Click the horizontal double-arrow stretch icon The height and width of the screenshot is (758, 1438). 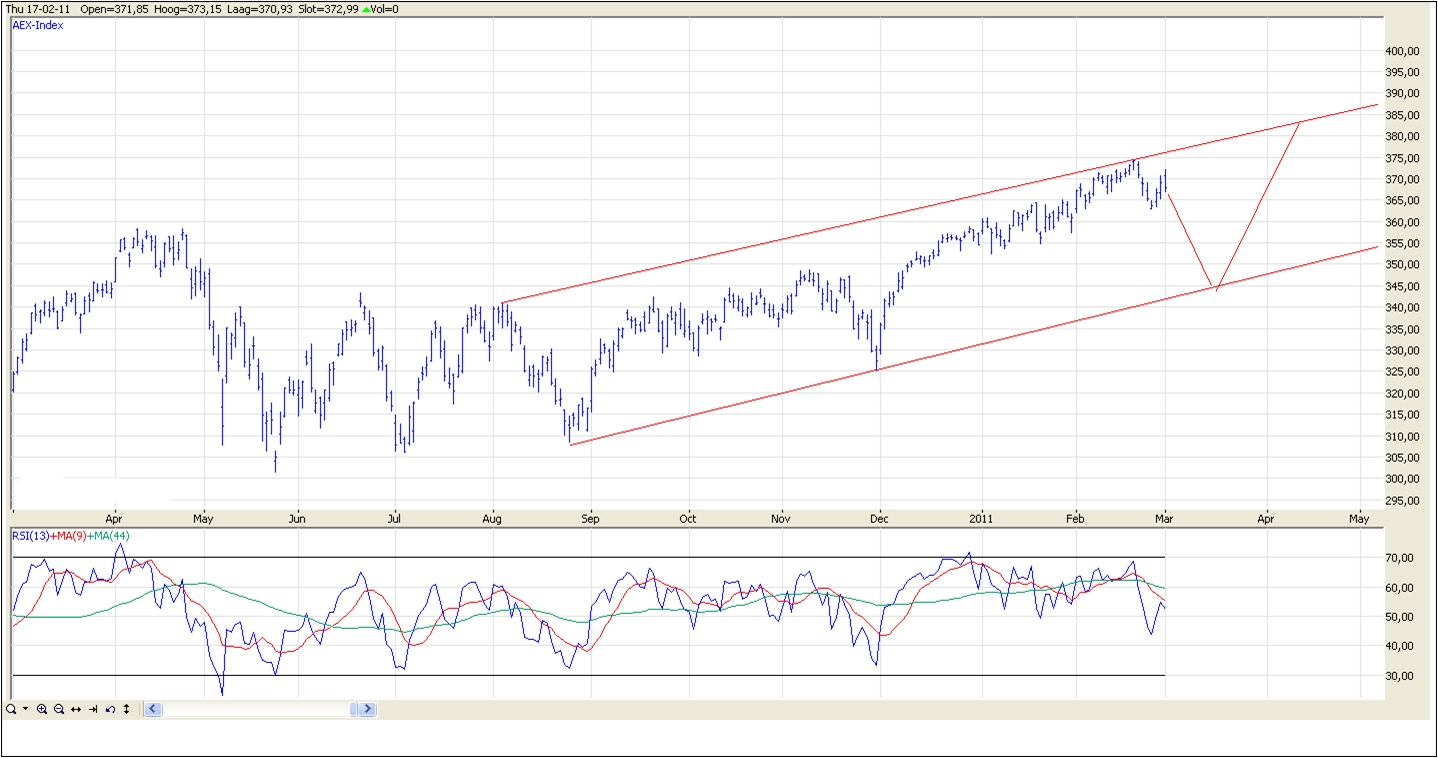point(76,709)
